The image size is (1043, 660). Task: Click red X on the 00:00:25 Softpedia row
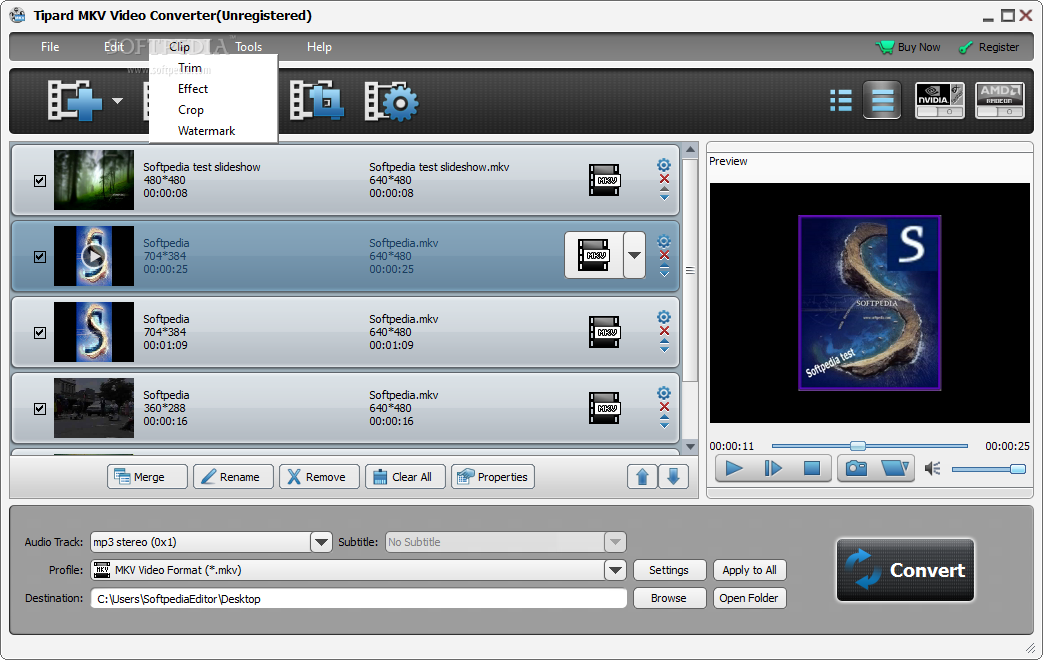664,255
